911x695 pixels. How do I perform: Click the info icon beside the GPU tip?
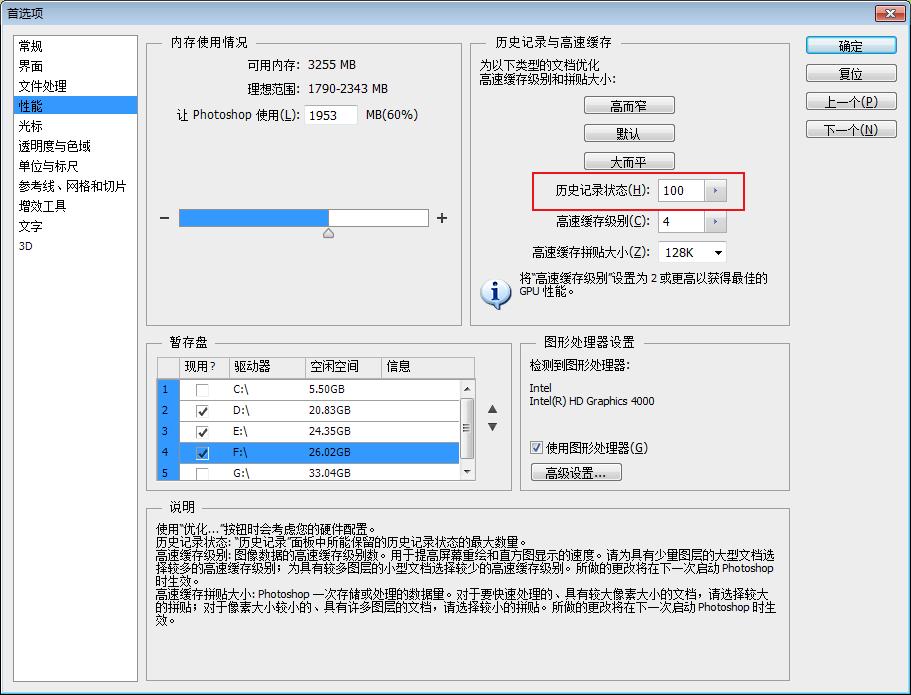pyautogui.click(x=494, y=292)
